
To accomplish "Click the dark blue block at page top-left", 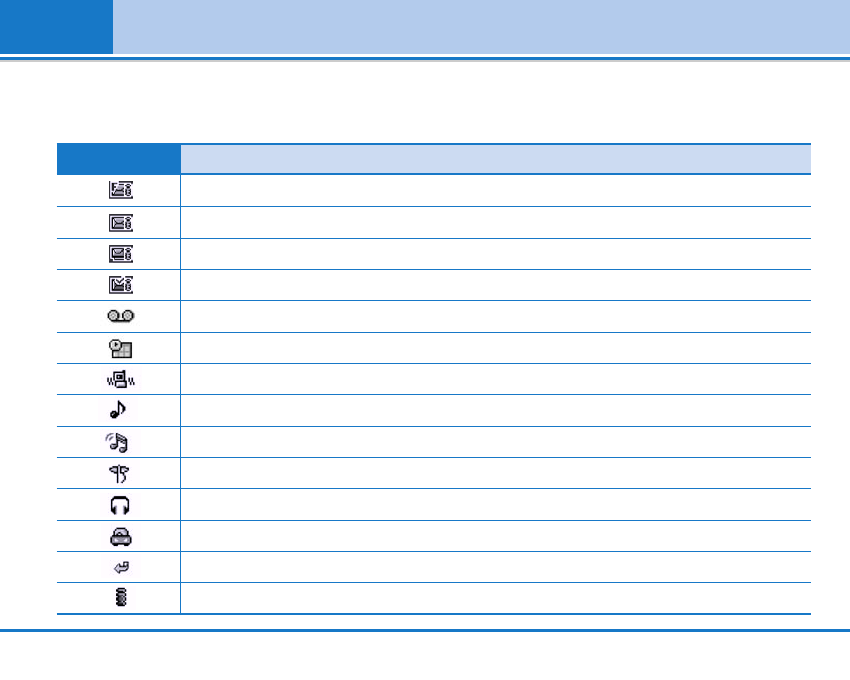I will [x=56, y=27].
